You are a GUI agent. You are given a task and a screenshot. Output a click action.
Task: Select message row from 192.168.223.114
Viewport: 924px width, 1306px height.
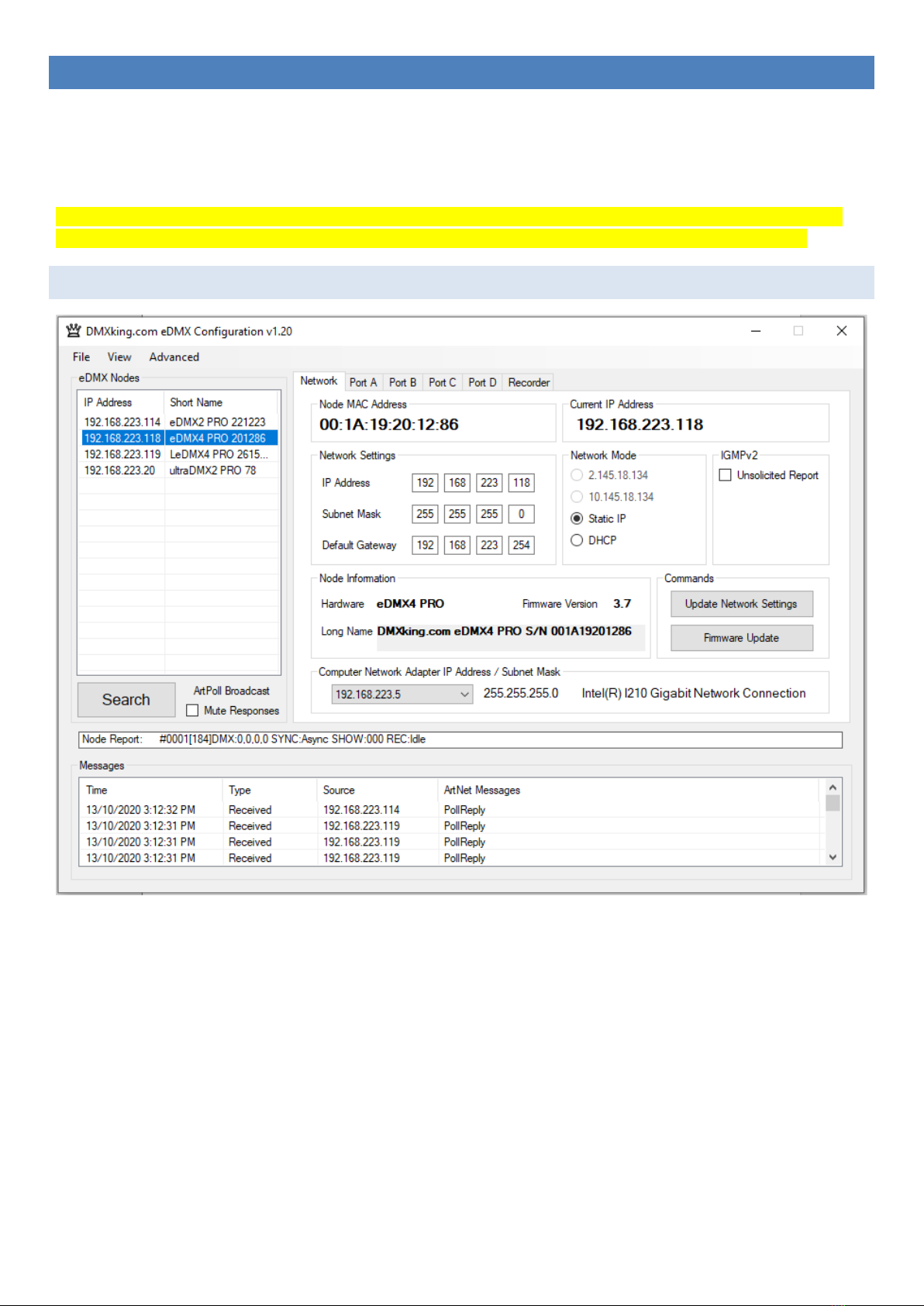coord(450,810)
